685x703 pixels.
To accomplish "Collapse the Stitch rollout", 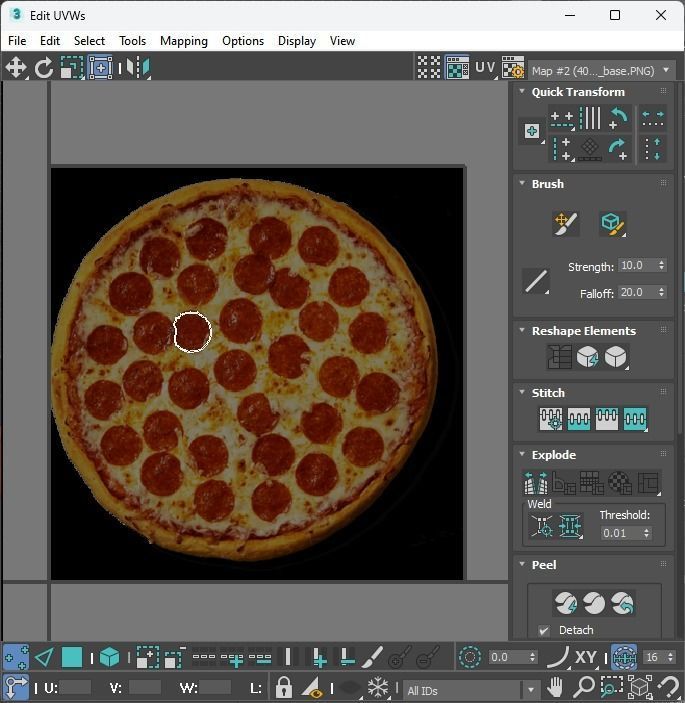I will [522, 392].
